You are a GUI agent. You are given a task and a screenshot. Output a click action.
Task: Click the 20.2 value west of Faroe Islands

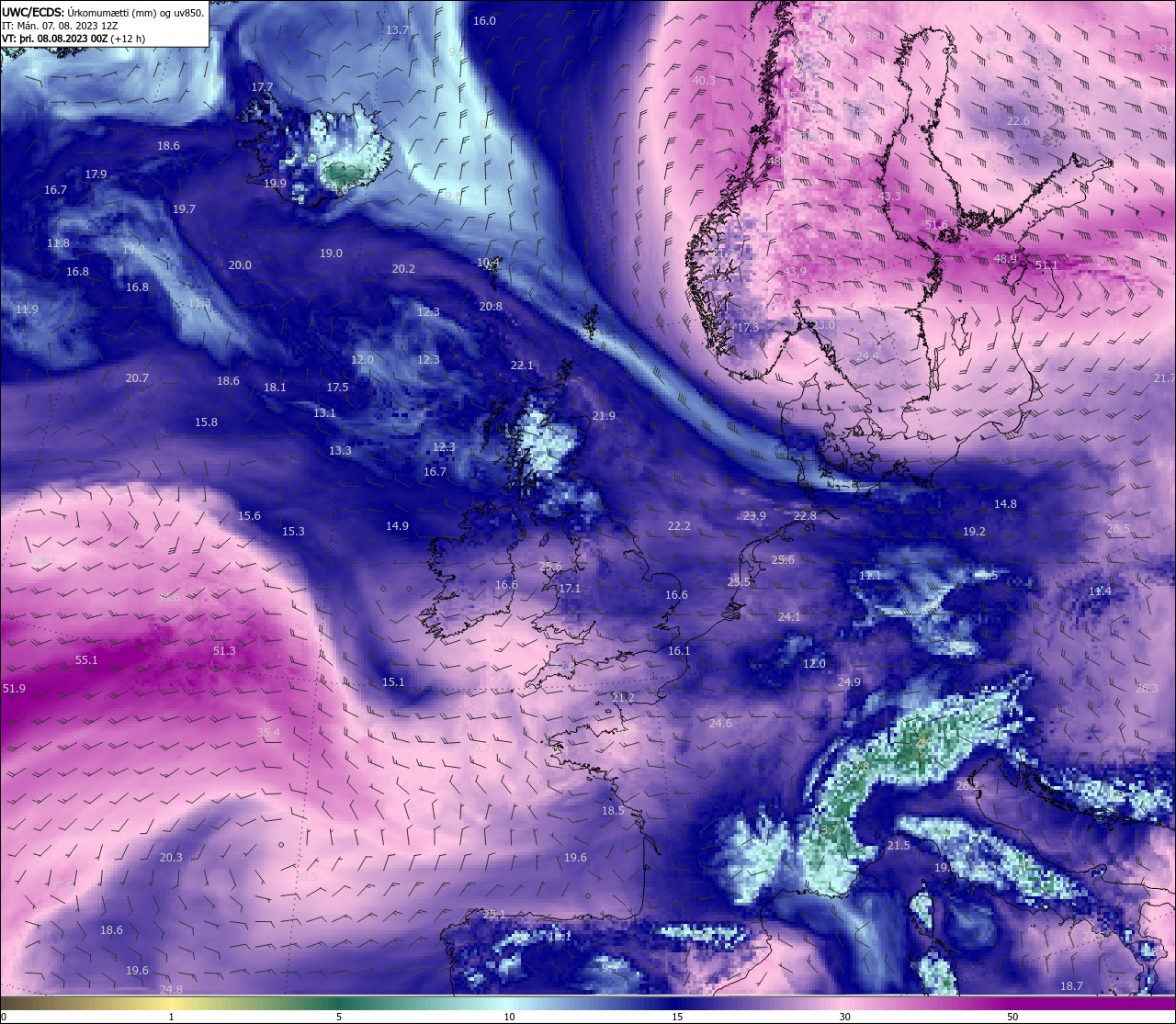403,269
